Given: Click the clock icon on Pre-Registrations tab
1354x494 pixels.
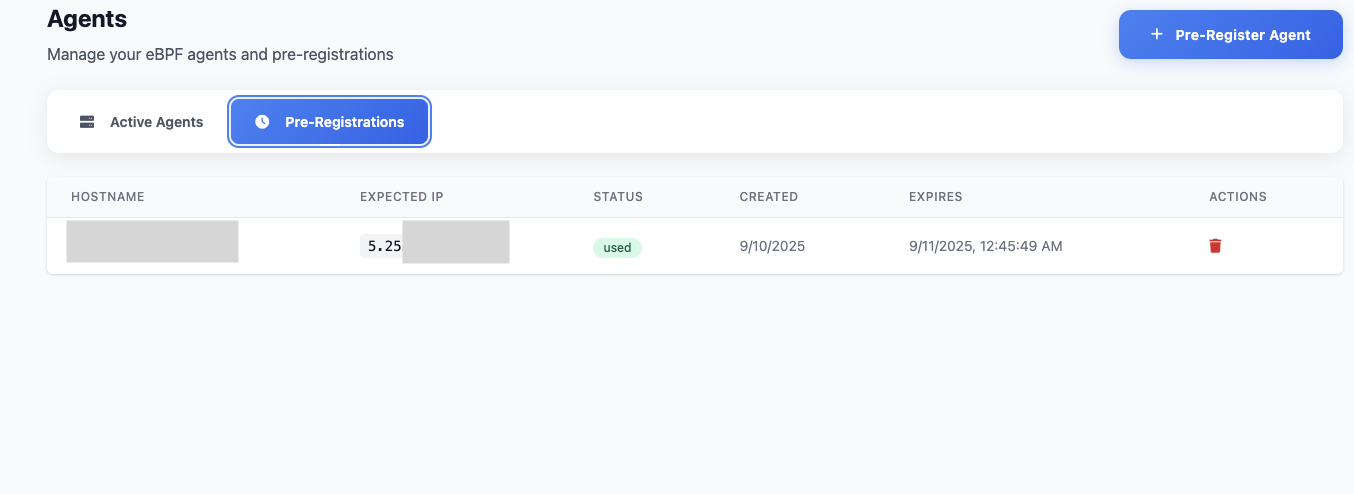Looking at the screenshot, I should tap(262, 122).
